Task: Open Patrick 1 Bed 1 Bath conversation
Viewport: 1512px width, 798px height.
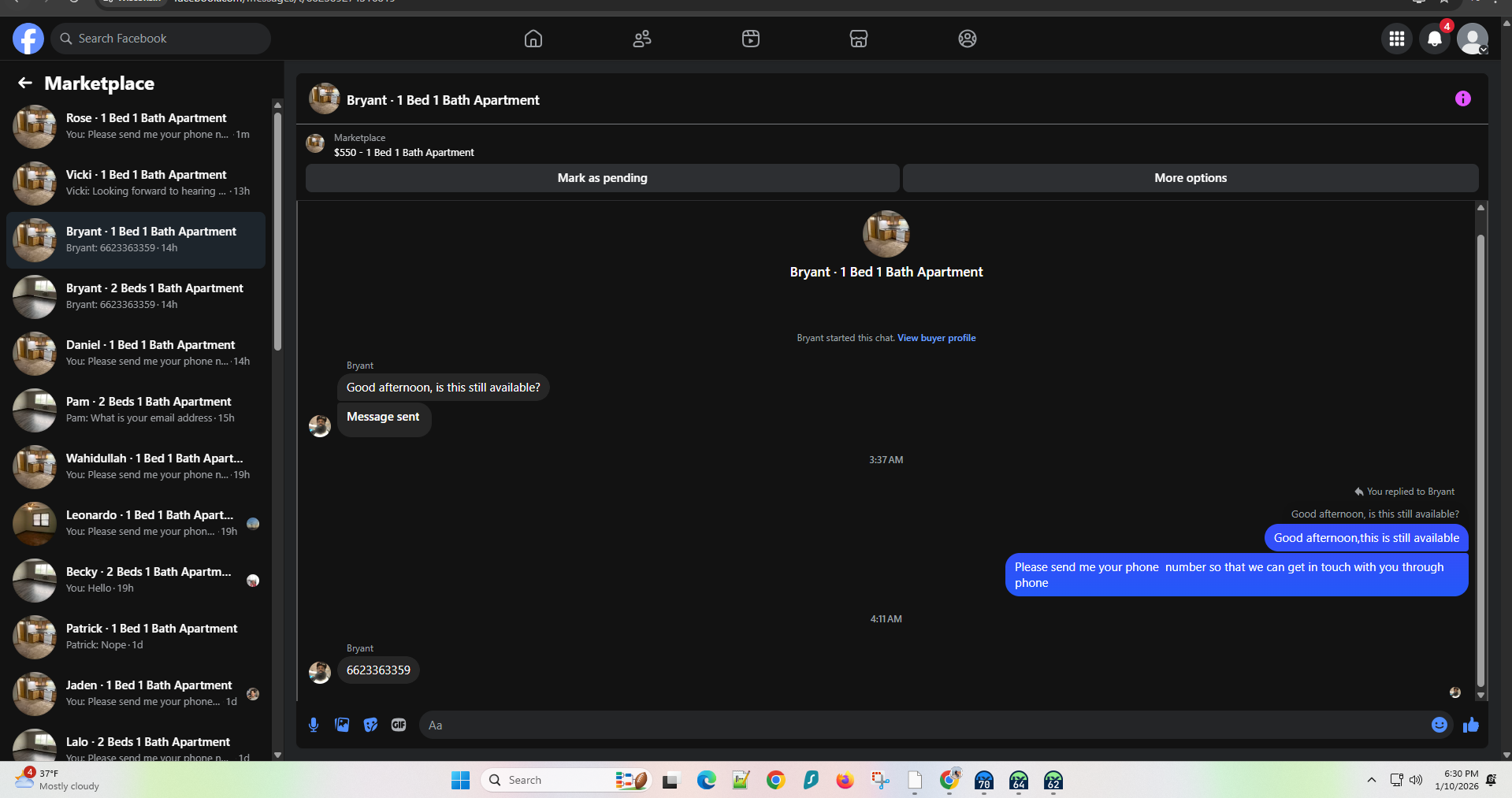Action: coord(136,637)
